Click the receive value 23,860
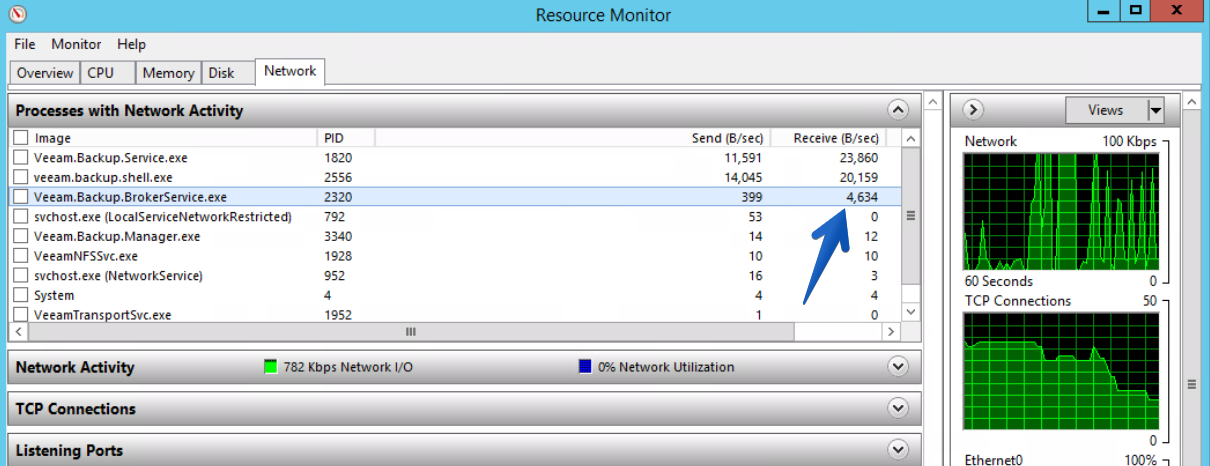This screenshot has height=466, width=1210. tap(859, 158)
